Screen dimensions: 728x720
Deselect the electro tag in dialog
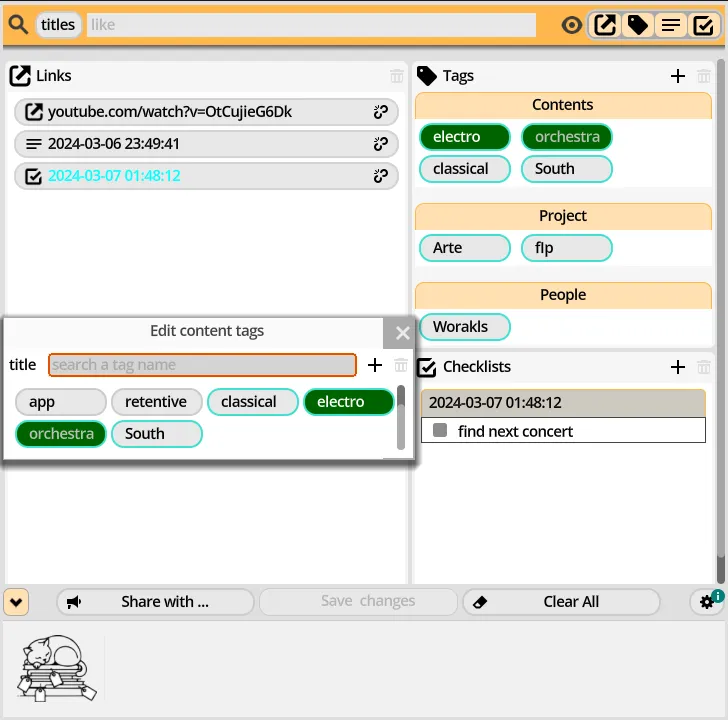point(349,402)
